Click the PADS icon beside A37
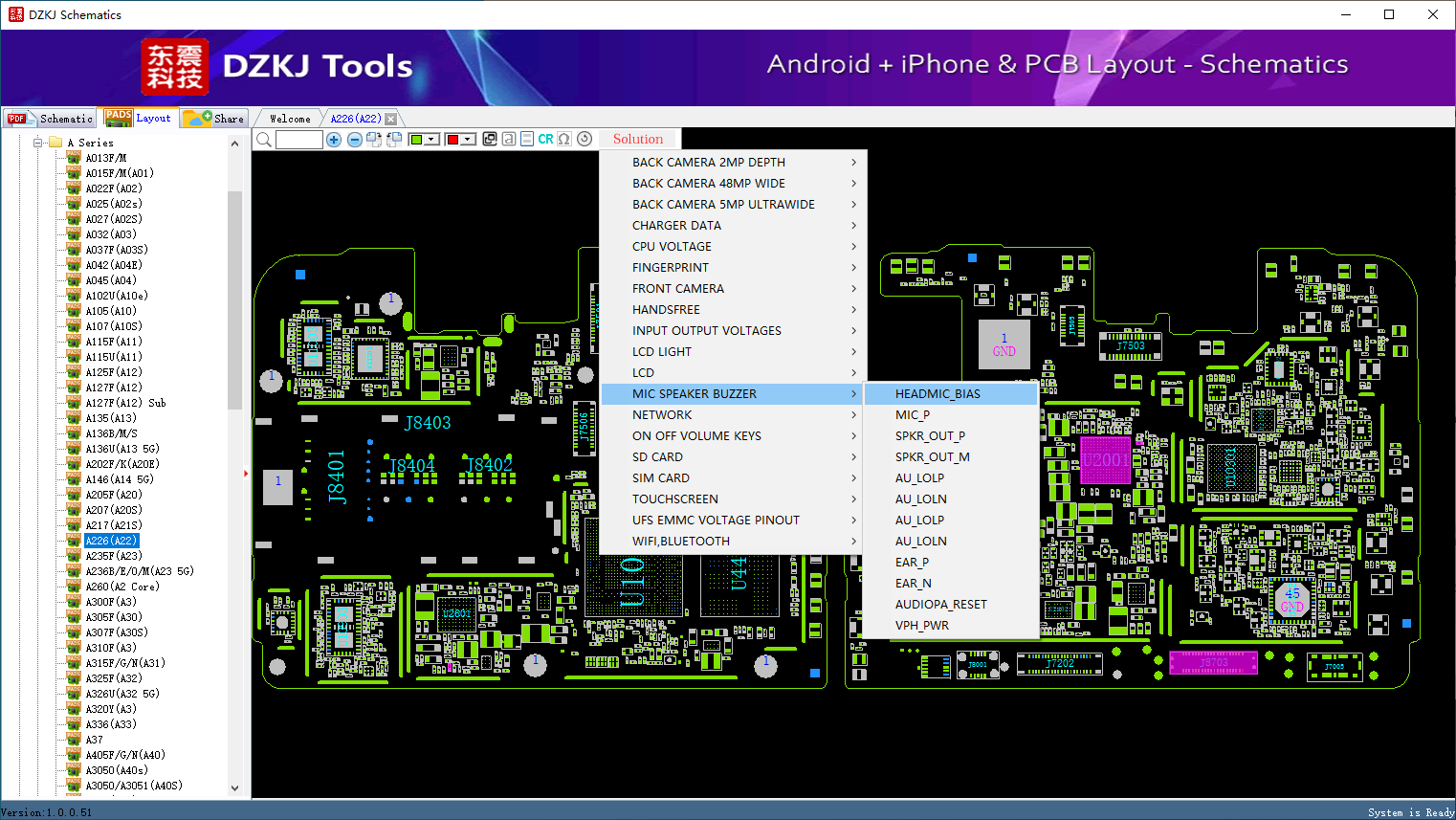Viewport: 1456px width, 820px height. (x=74, y=740)
